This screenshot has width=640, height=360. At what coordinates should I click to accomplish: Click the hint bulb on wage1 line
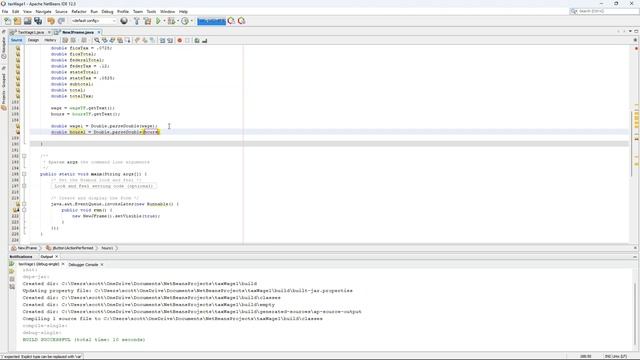point(18,126)
